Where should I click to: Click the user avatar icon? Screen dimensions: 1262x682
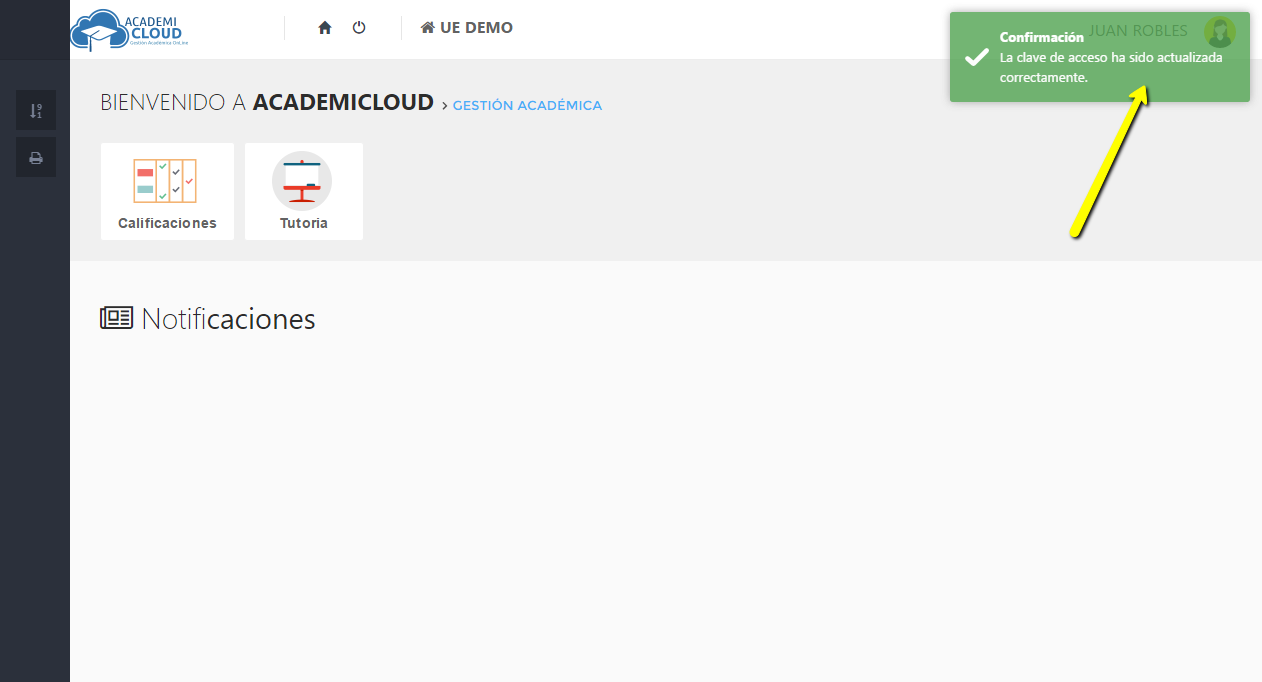coord(1219,32)
